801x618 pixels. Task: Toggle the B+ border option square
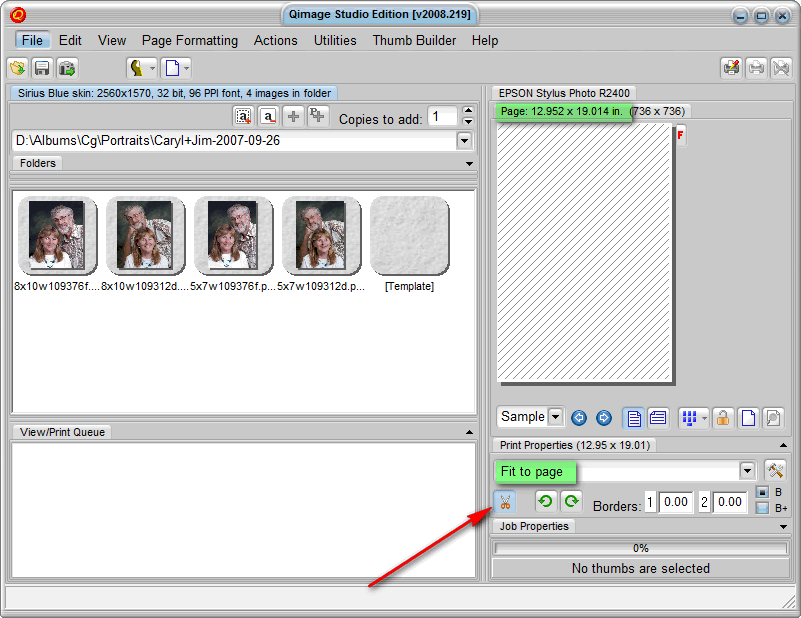[762, 508]
